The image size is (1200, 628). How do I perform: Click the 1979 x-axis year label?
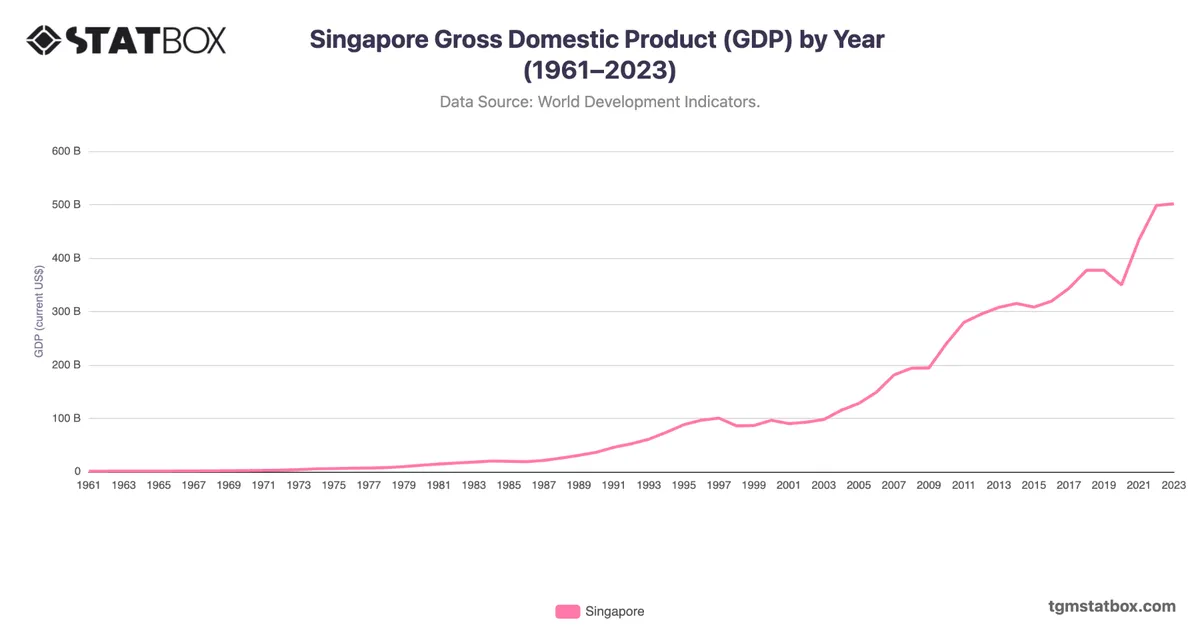[404, 485]
